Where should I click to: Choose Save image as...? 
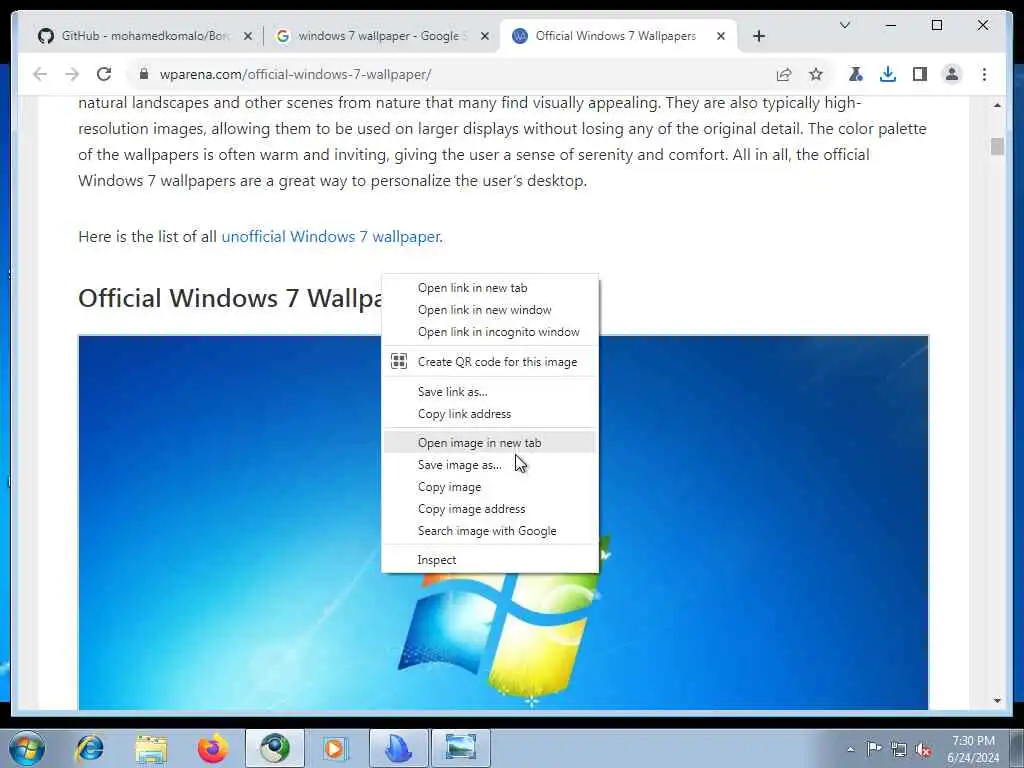(x=490, y=465)
